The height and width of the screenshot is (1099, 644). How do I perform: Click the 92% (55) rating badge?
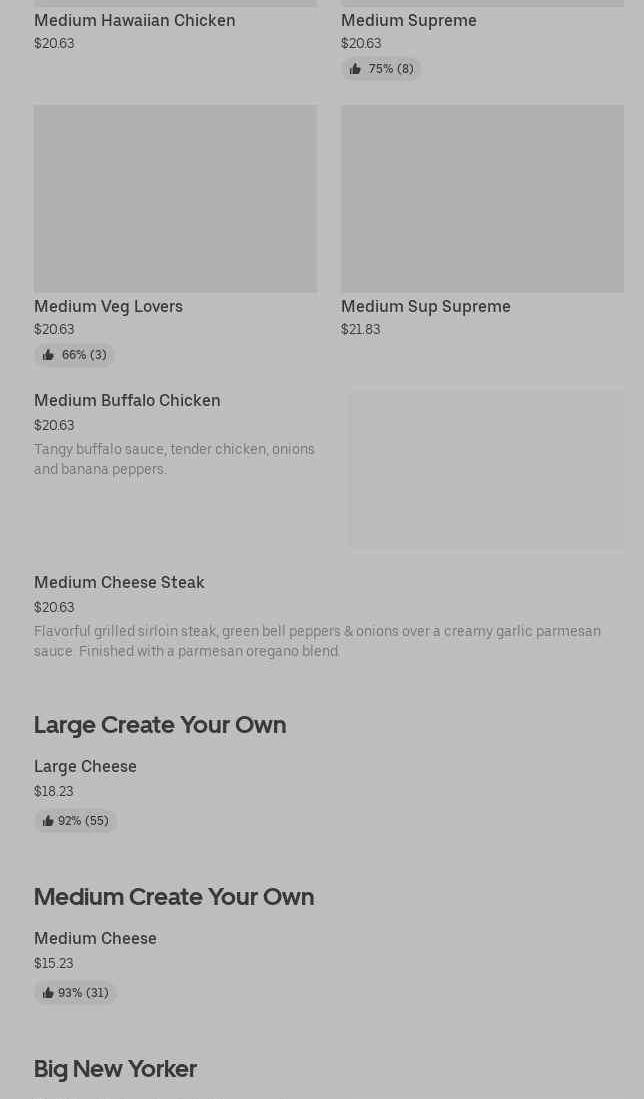click(x=76, y=821)
